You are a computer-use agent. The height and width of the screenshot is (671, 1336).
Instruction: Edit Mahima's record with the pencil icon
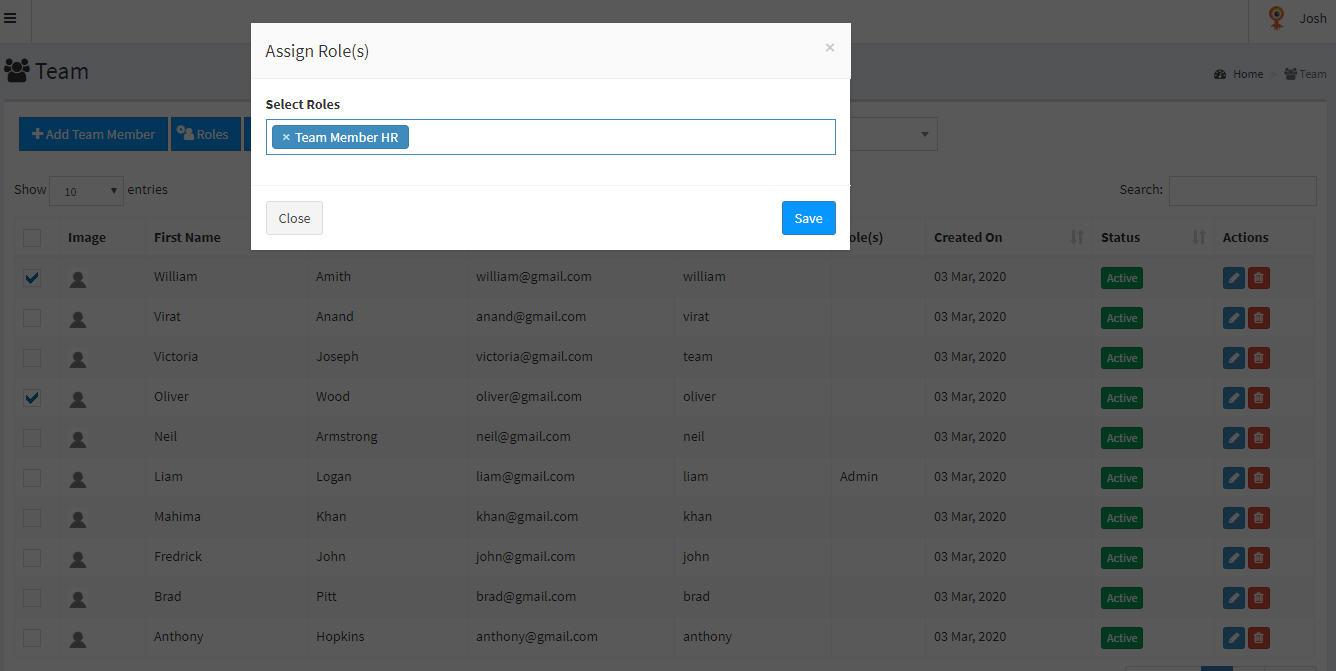pos(1234,518)
